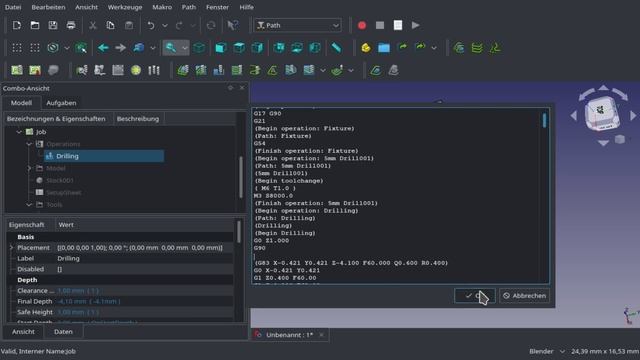The width and height of the screenshot is (640, 360).
Task: Click the Drilling operation toolbar icon
Action: click(x=218, y=70)
